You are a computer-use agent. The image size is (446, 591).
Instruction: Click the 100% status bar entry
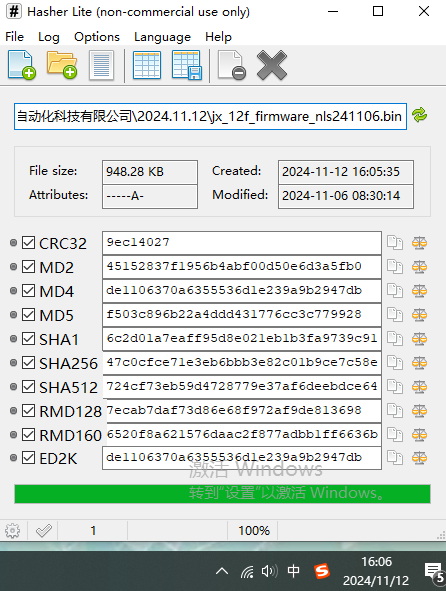click(254, 531)
